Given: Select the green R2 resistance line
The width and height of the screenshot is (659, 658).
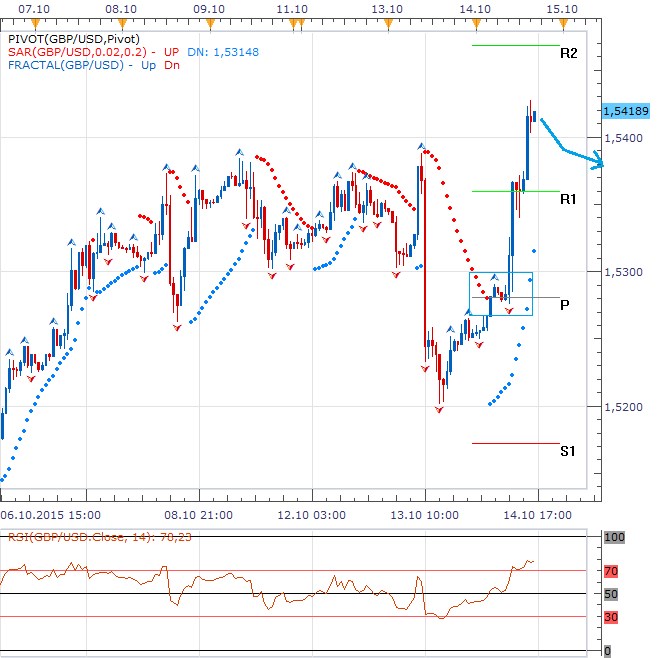Looking at the screenshot, I should [516, 45].
